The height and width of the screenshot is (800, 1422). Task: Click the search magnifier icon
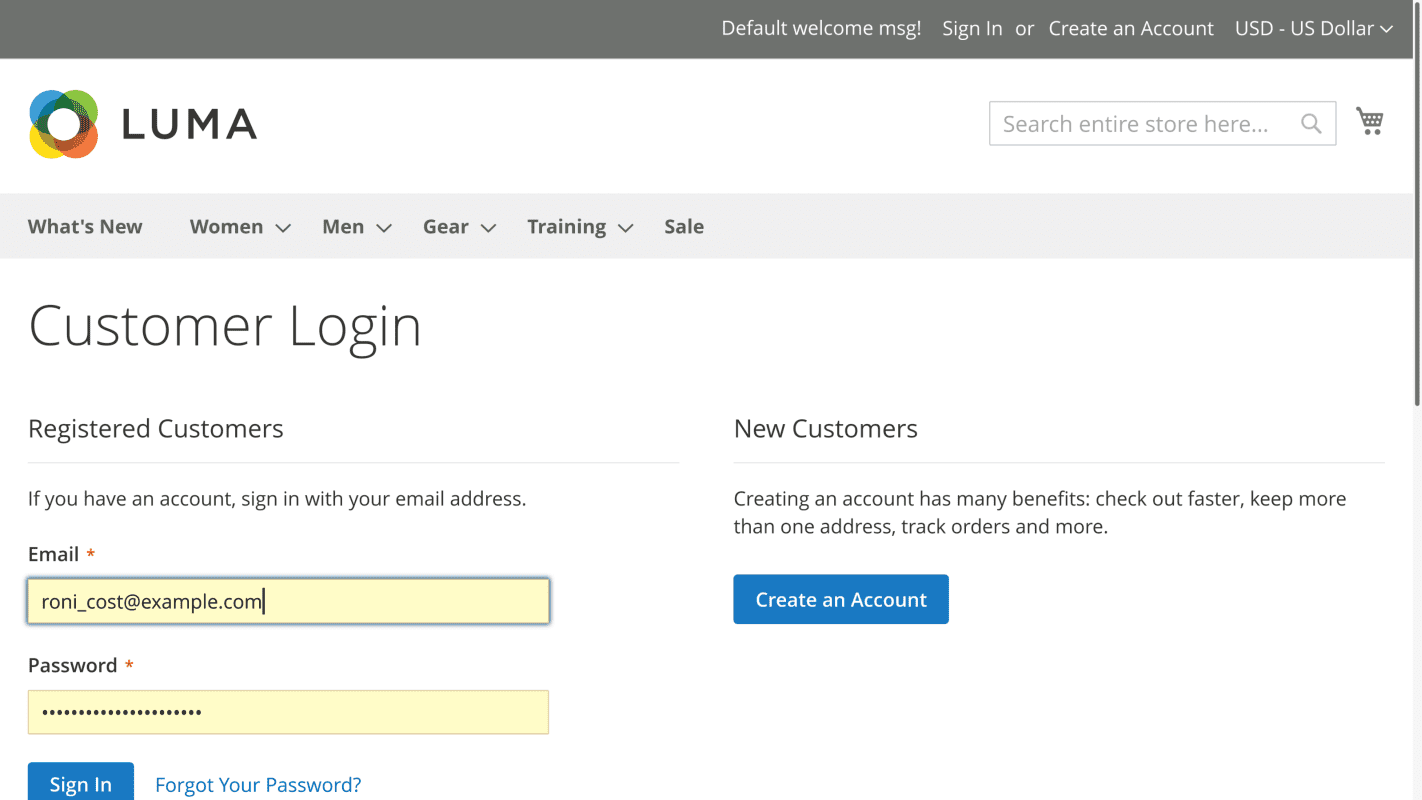pos(1311,124)
